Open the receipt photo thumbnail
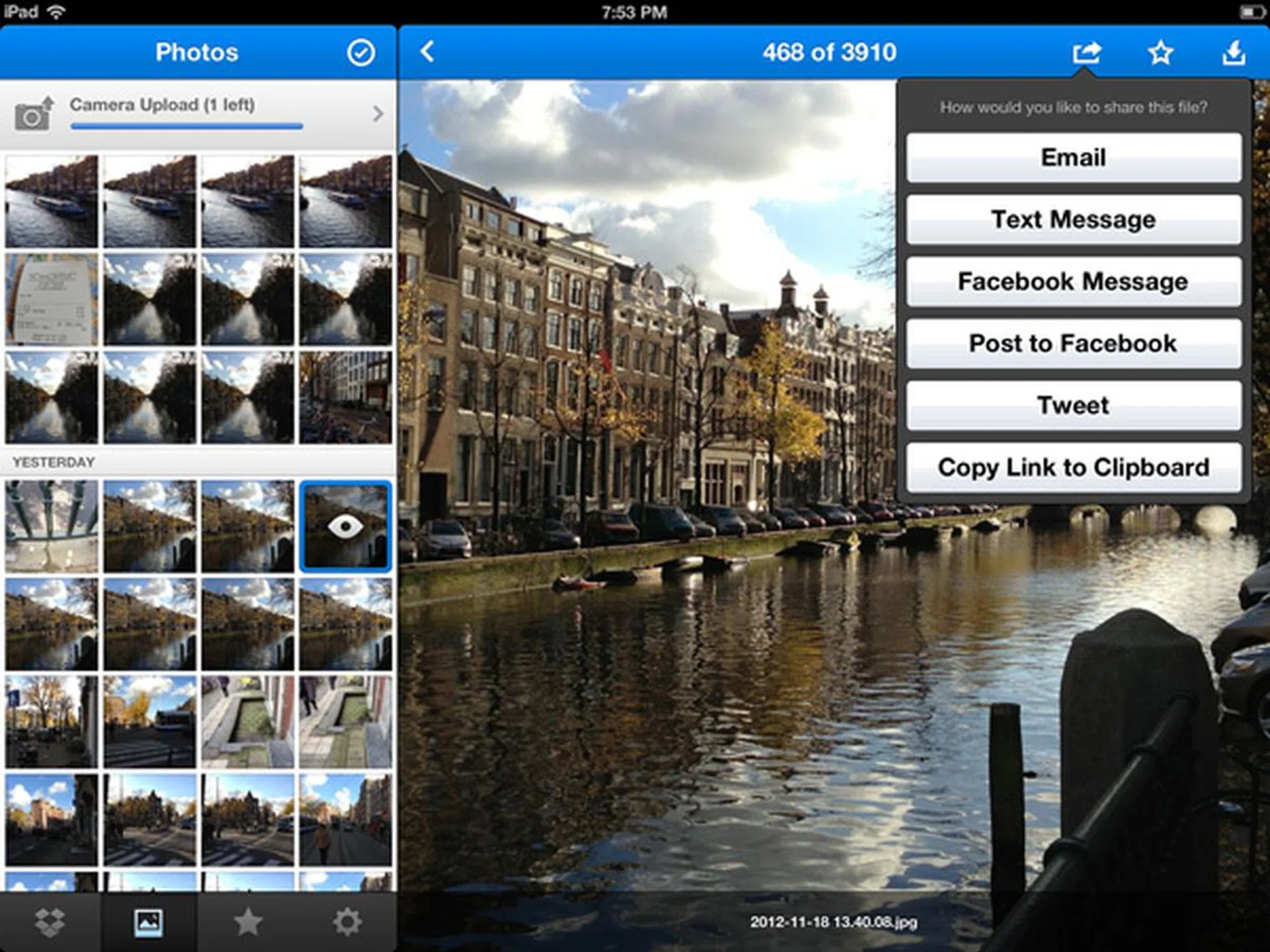Viewport: 1270px width, 952px height. click(52, 299)
